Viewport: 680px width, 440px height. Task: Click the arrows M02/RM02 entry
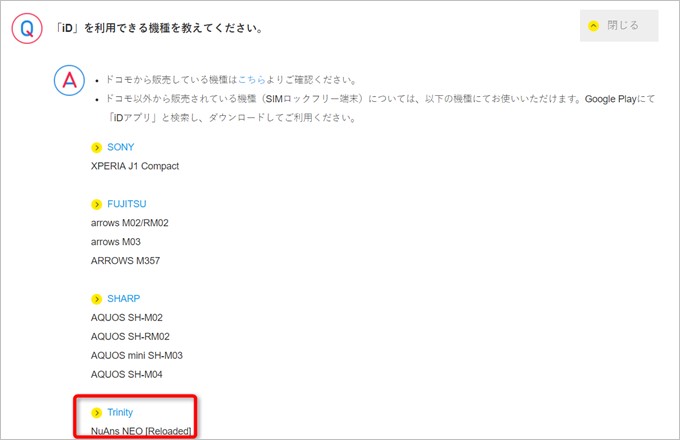[130, 223]
